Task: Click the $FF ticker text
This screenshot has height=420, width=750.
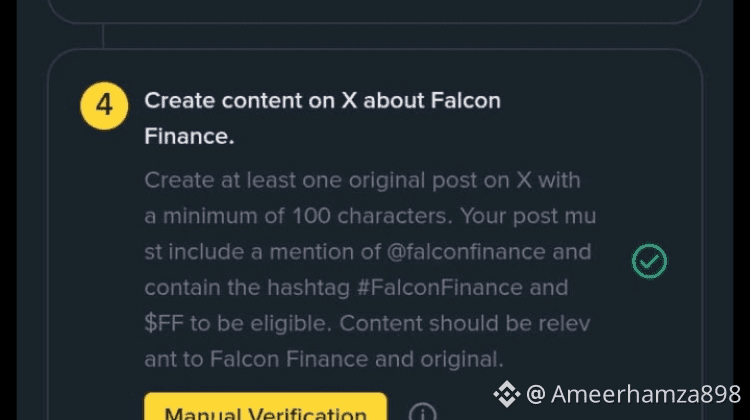Action: (166, 323)
